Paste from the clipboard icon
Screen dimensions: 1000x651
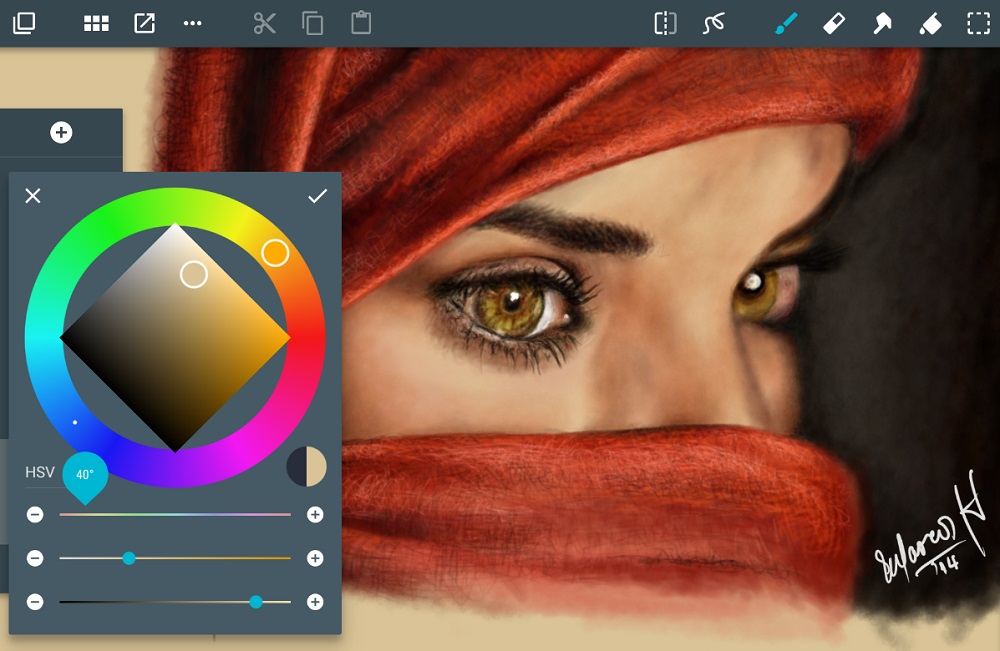pos(362,23)
